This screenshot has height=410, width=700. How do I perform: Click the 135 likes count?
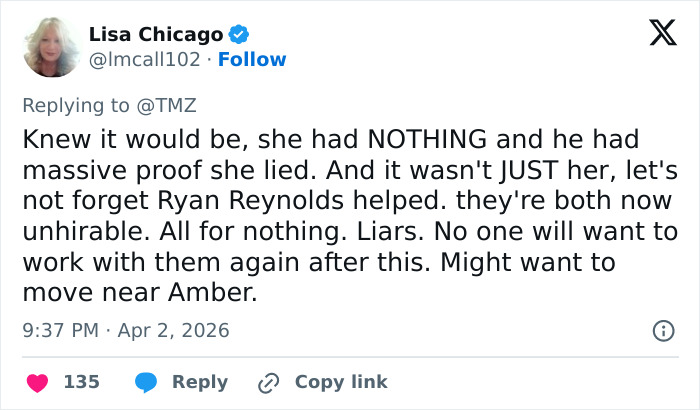click(x=81, y=382)
